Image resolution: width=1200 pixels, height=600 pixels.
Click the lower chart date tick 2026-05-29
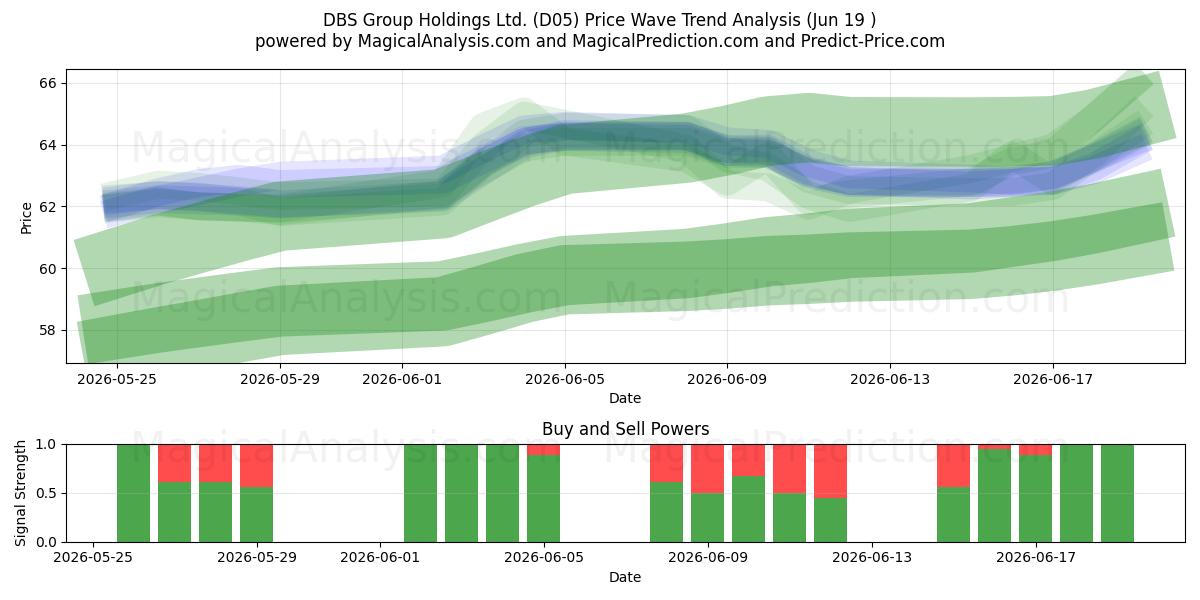click(257, 558)
